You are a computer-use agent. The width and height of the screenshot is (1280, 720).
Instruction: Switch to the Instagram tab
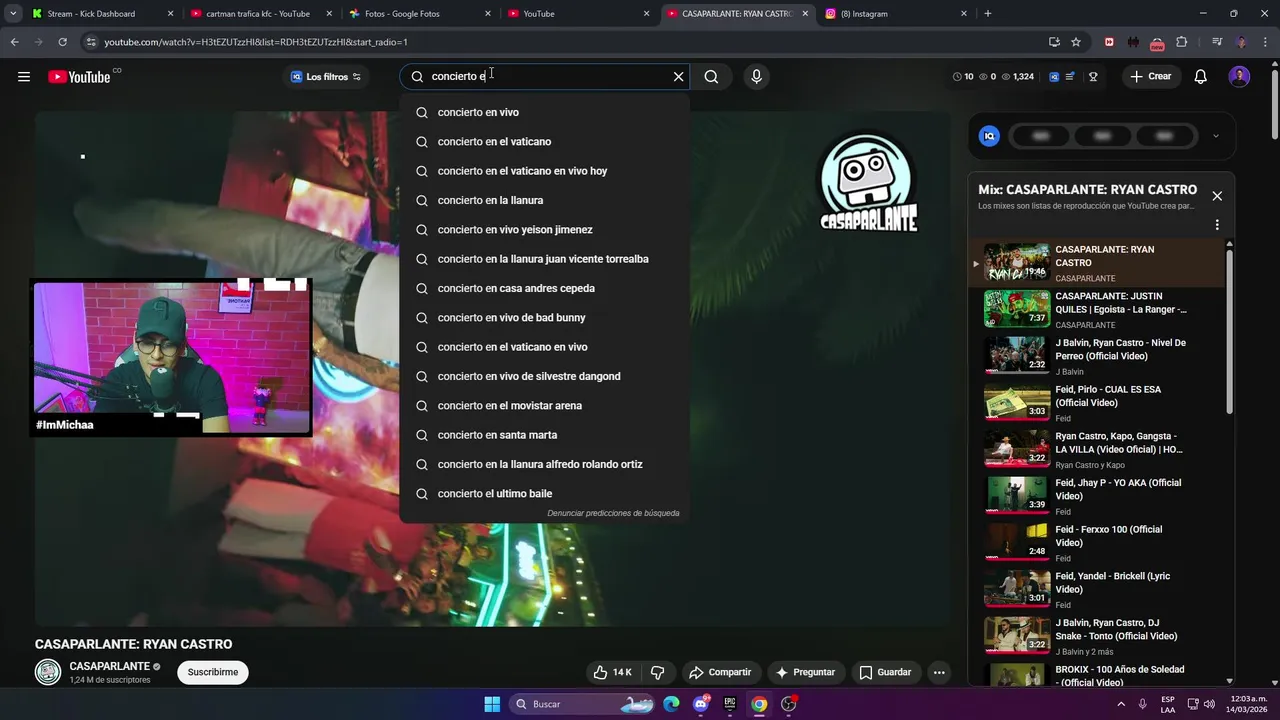pos(895,14)
